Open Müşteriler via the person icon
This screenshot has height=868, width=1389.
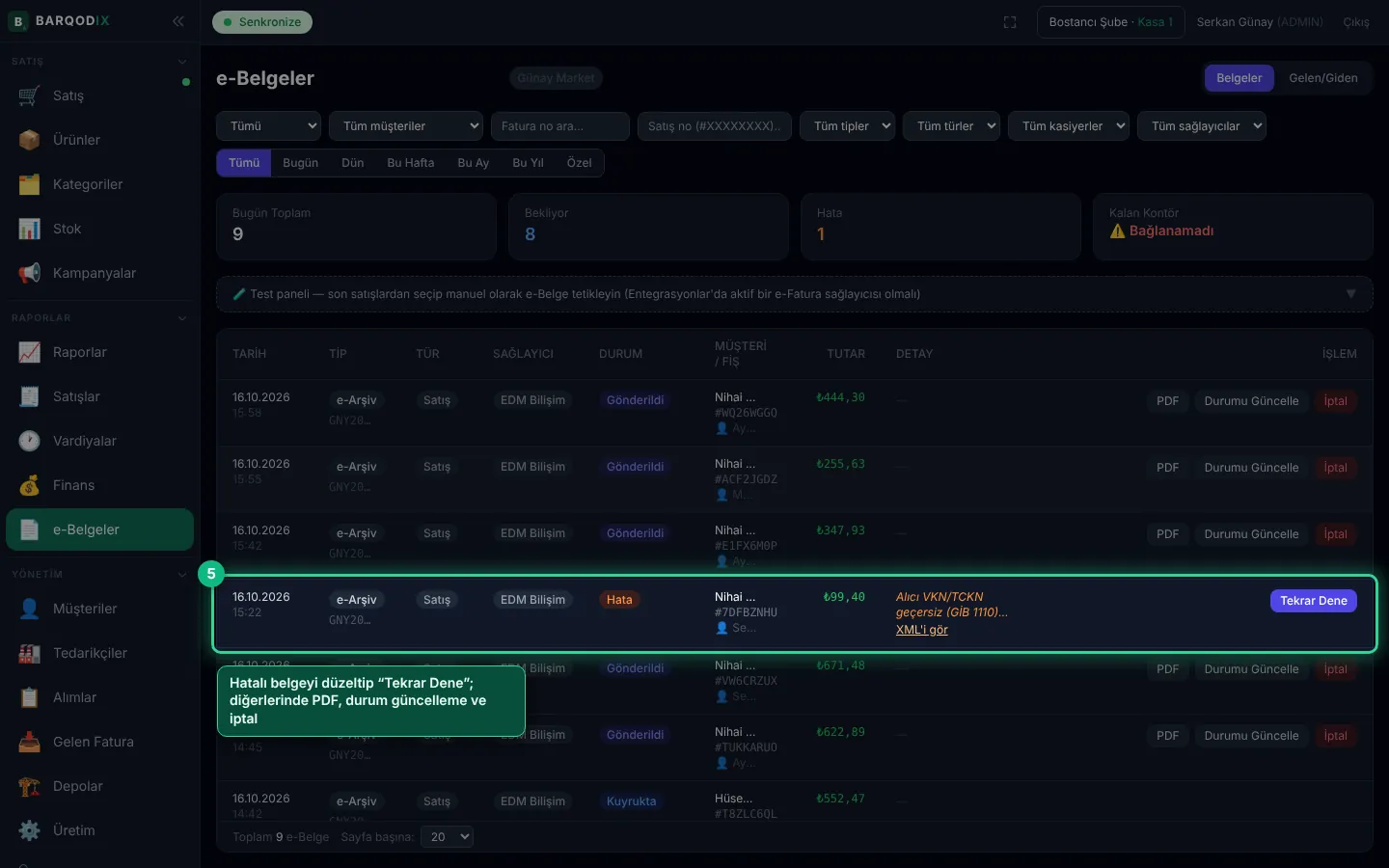pyautogui.click(x=29, y=609)
